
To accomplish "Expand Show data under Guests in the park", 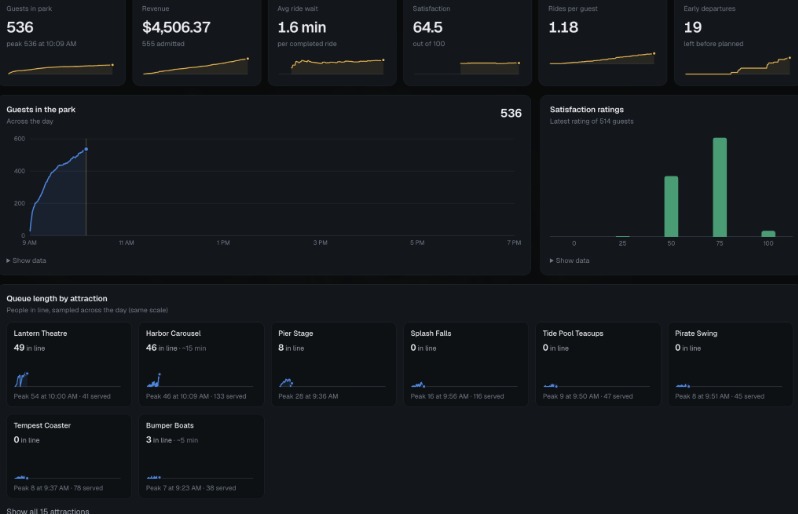I will 26,261.
